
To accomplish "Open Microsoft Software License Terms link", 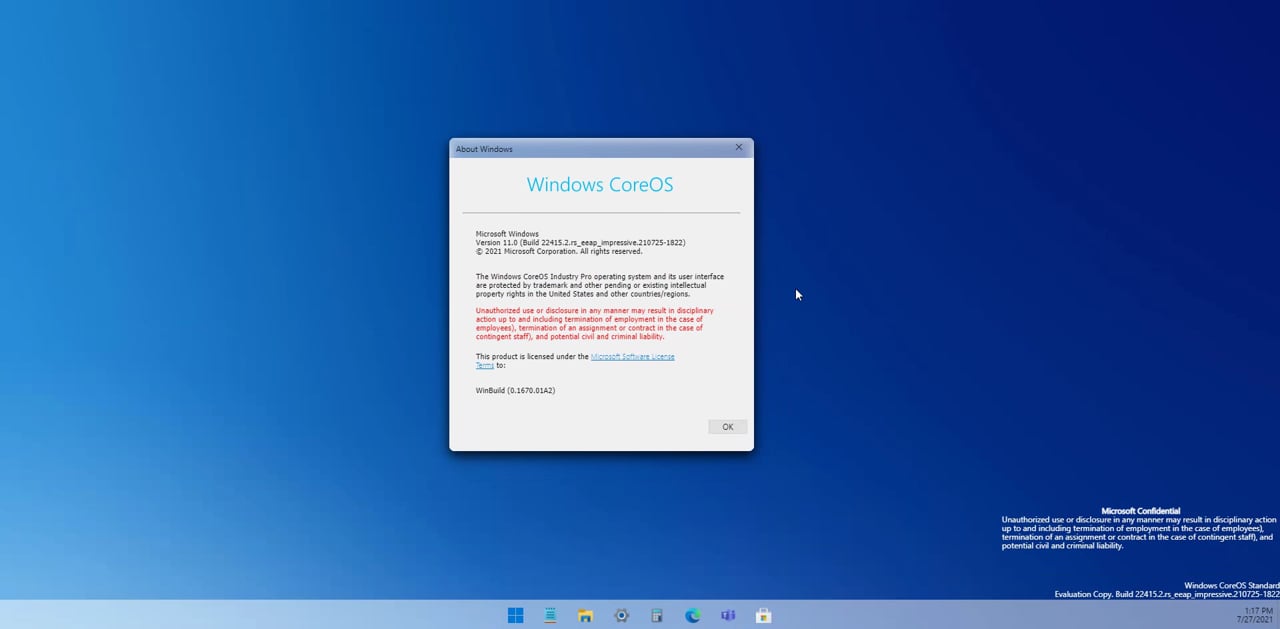I will click(x=632, y=357).
